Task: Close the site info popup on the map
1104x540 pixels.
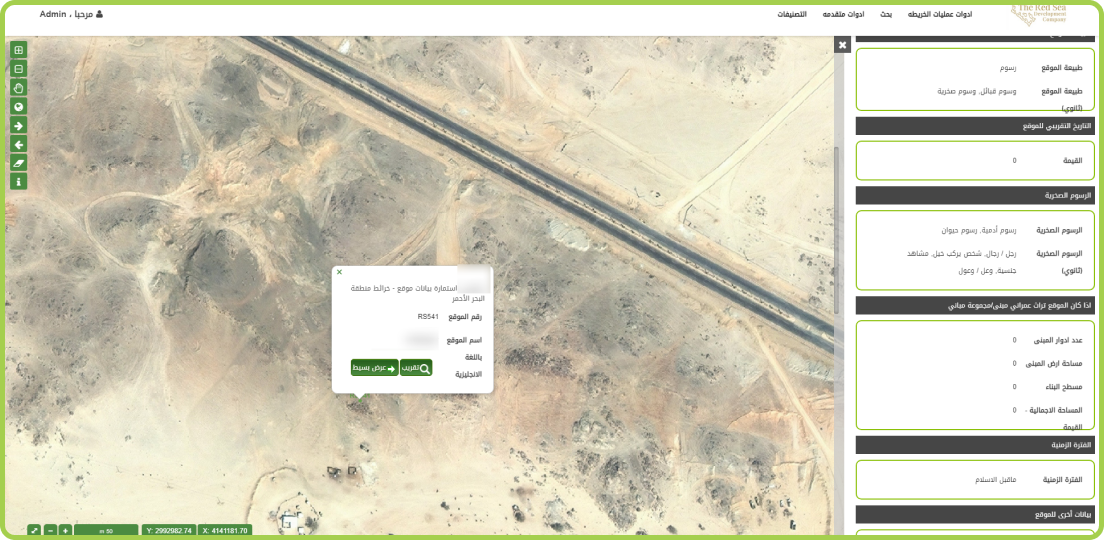Action: 339,272
